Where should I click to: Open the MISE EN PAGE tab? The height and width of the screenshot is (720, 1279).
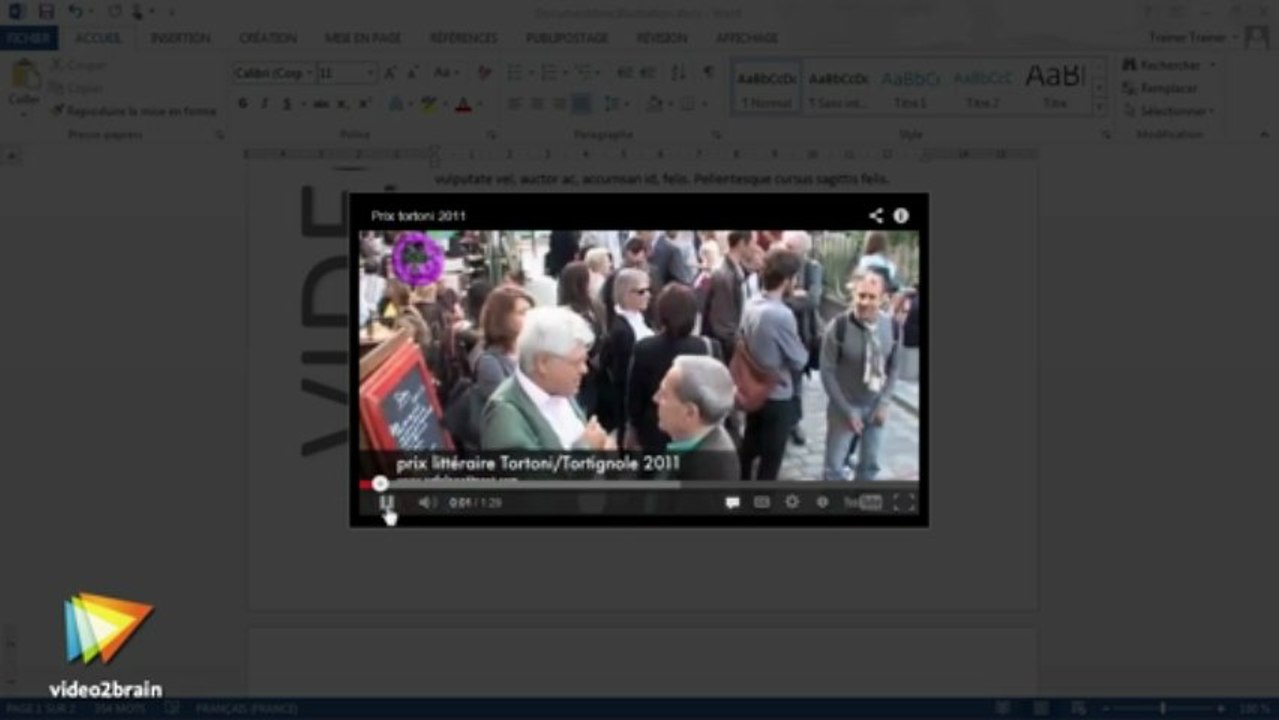point(362,38)
